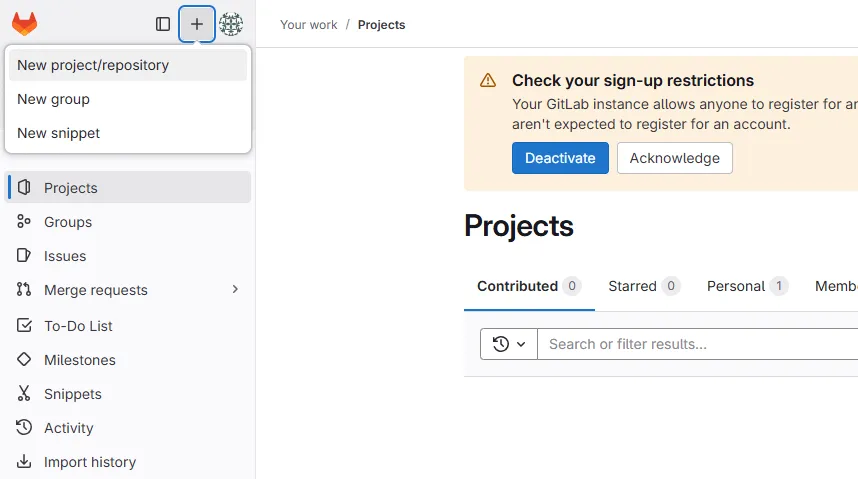
Task: Navigate to Milestones in sidebar
Action: click(79, 360)
